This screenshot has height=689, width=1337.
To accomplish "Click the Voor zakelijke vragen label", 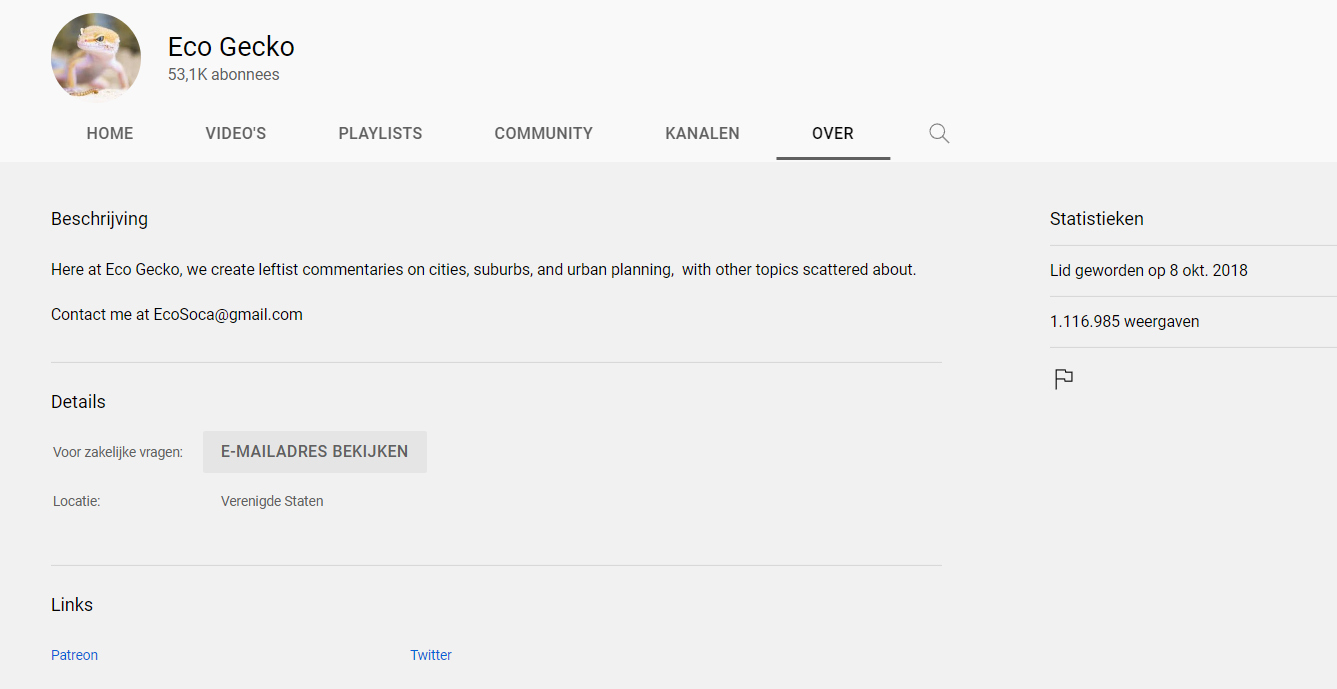I will [118, 452].
